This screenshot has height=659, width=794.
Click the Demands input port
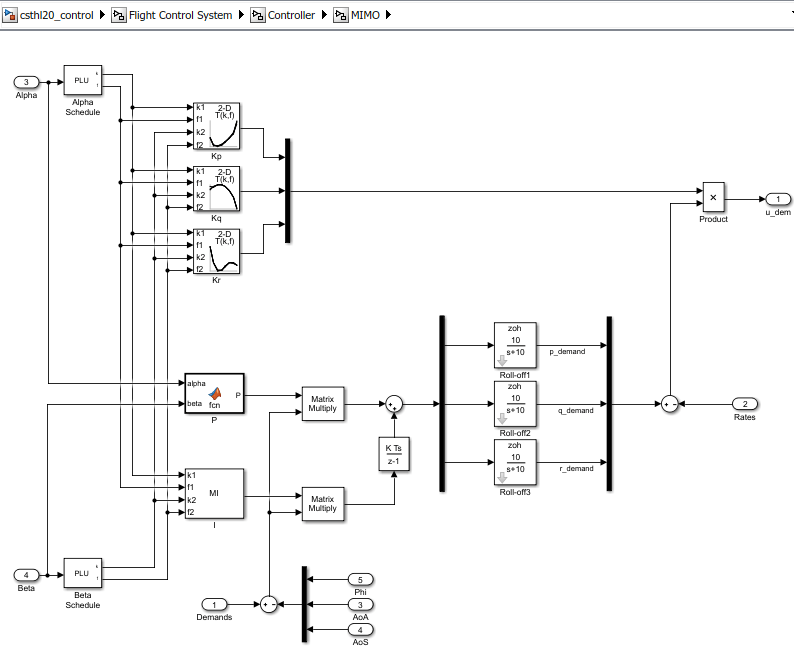click(x=214, y=604)
